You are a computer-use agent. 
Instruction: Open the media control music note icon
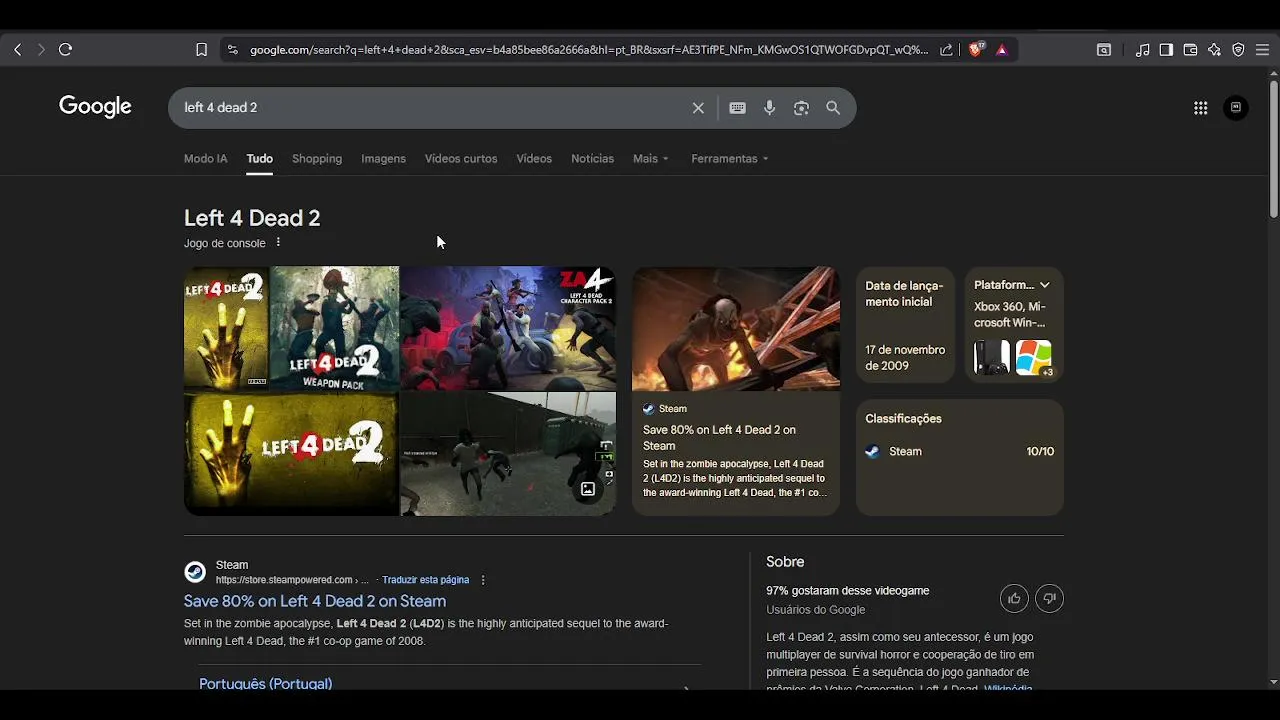(x=1142, y=49)
